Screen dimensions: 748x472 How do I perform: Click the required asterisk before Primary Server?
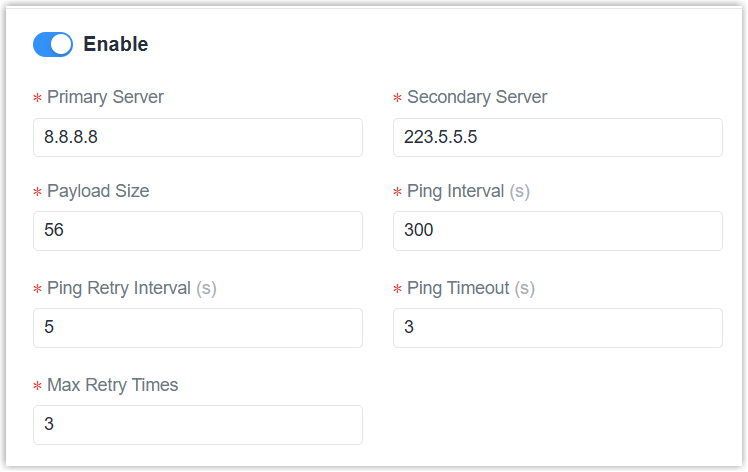[38, 98]
